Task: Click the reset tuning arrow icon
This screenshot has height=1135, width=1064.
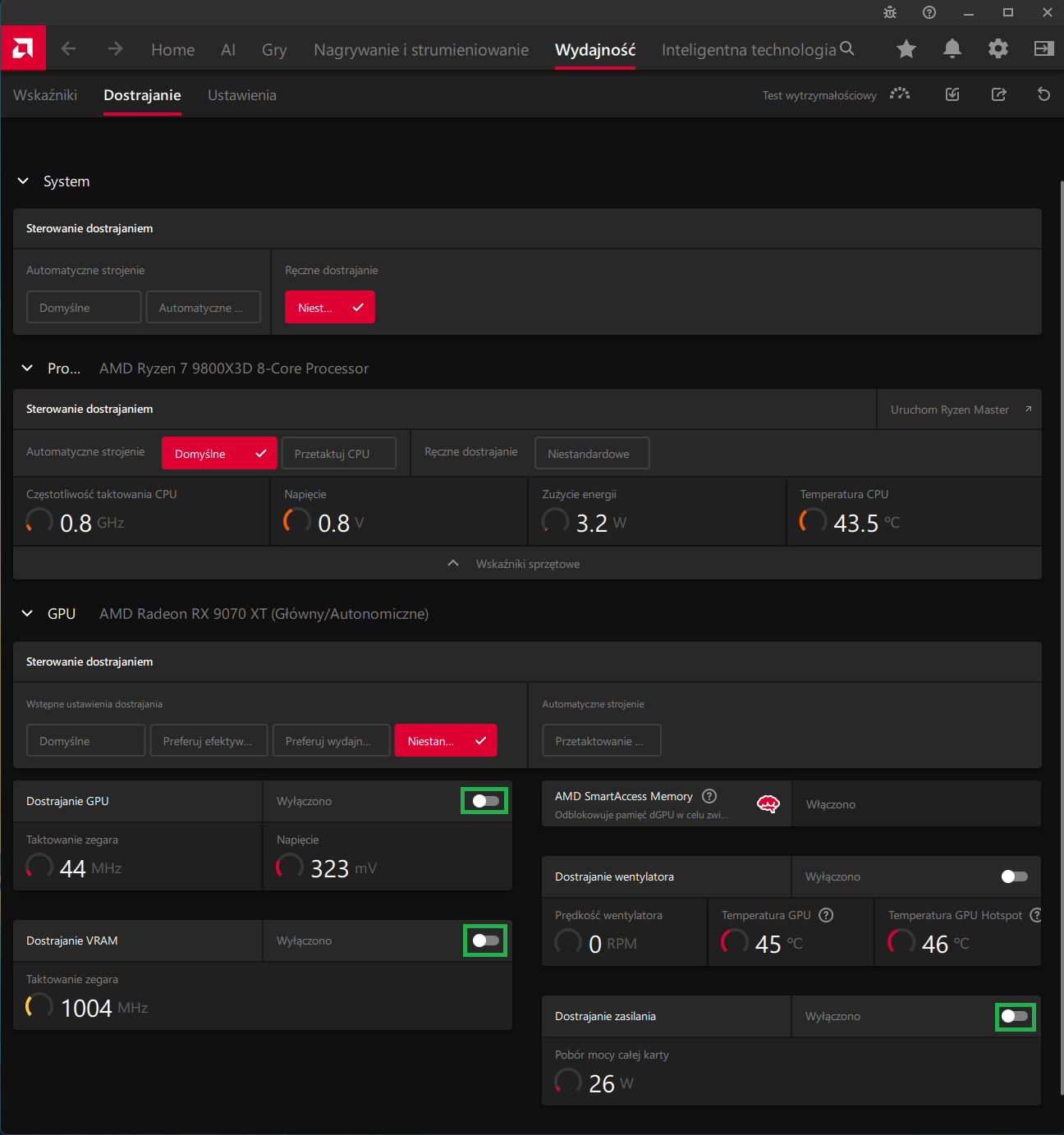Action: [1043, 94]
